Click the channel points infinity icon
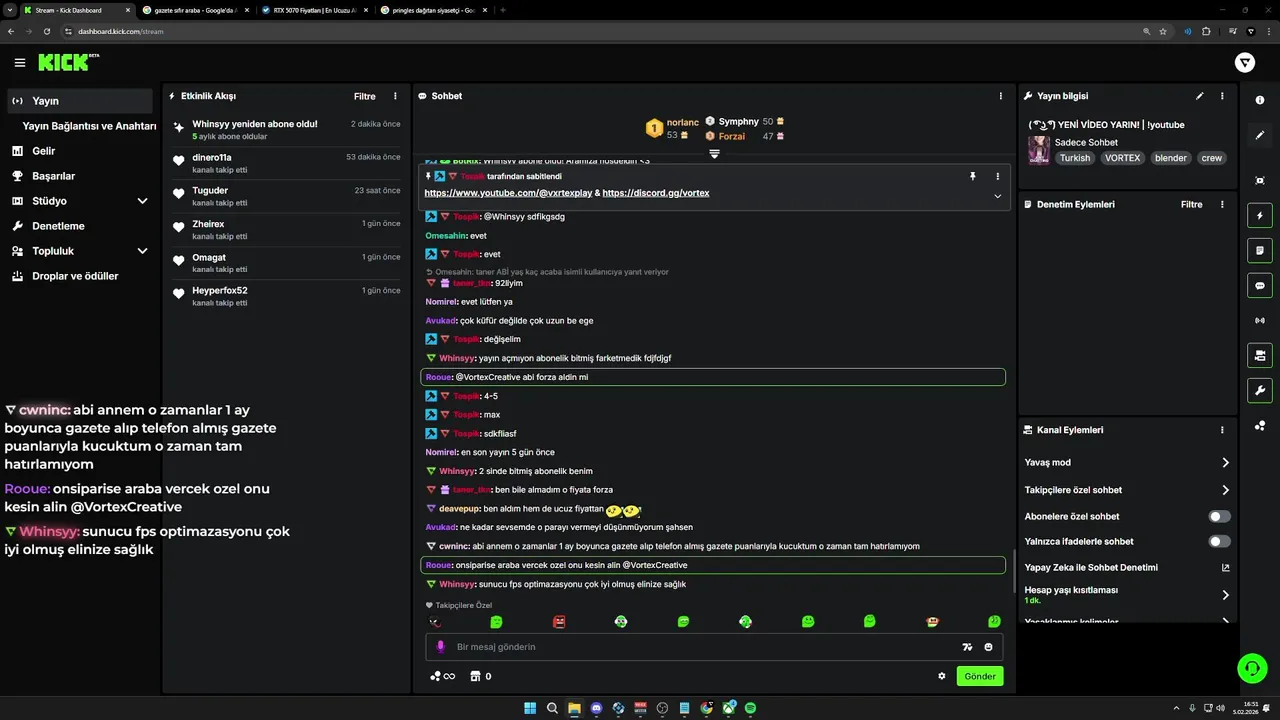1280x720 pixels. 442,676
